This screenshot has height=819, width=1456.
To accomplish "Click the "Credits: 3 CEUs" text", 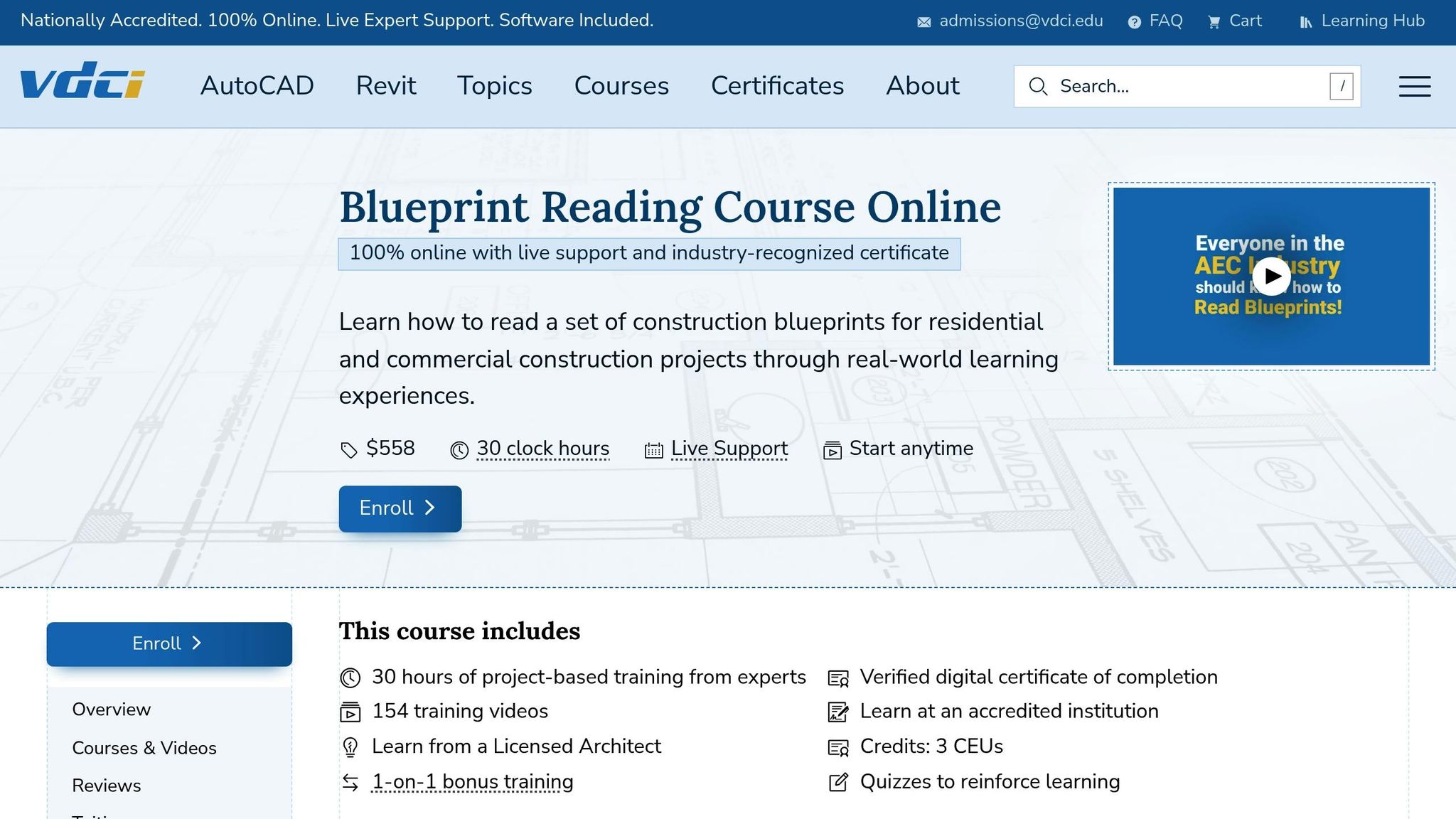I will pos(931,746).
